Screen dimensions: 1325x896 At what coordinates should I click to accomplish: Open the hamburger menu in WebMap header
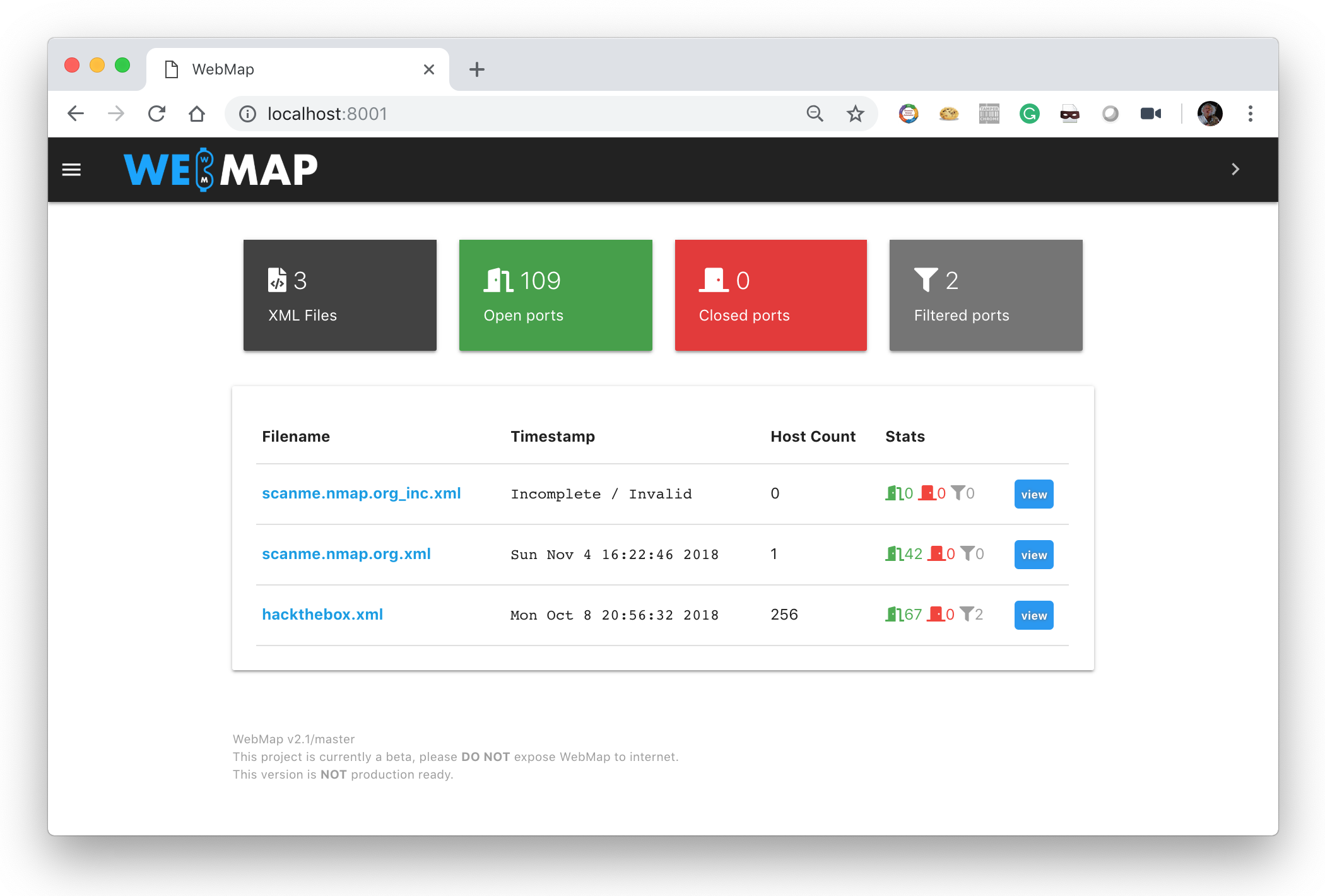click(71, 169)
